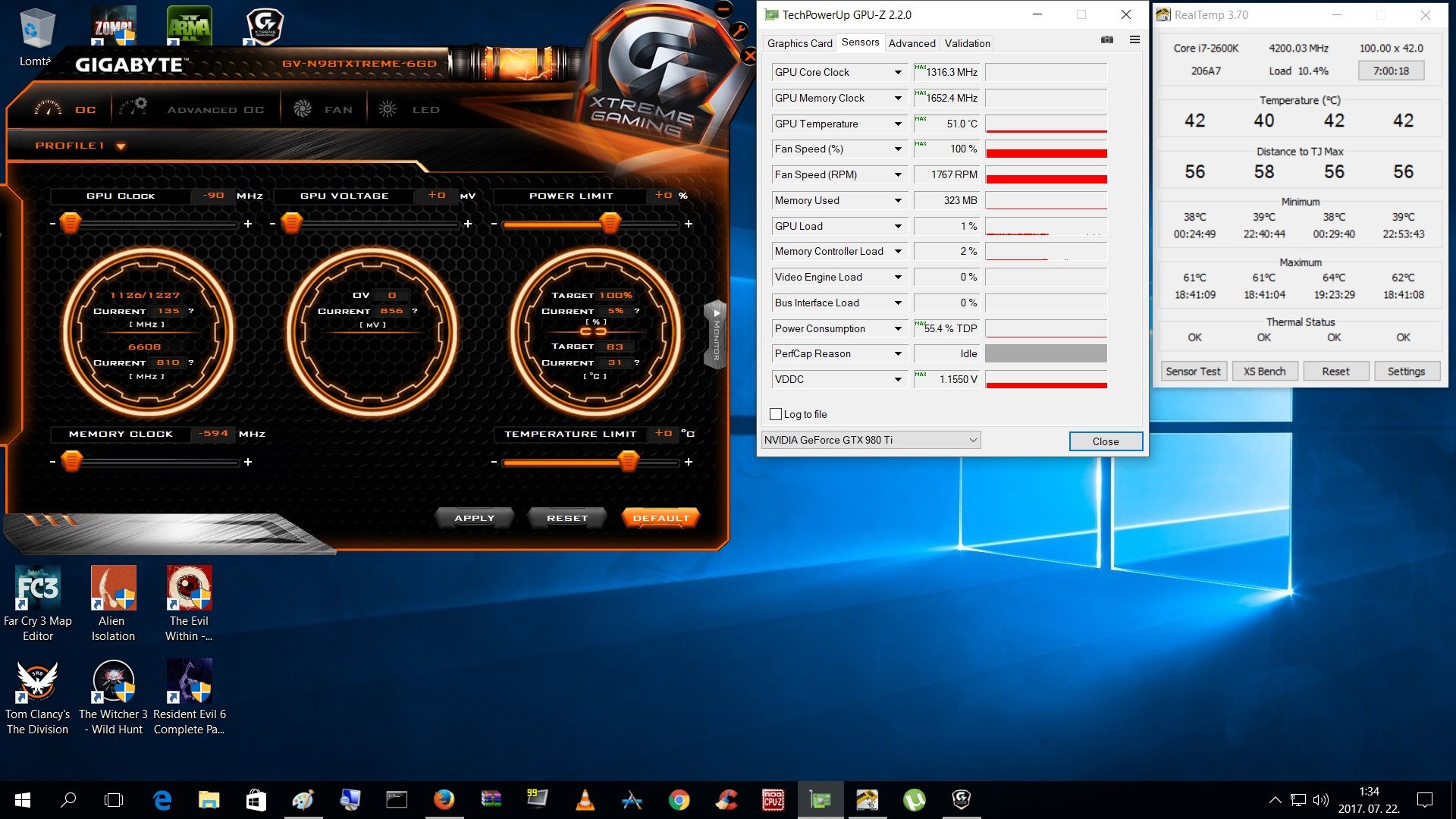Viewport: 1456px width, 819px height.
Task: Open ROG CPU-Z from taskbar
Action: (773, 799)
